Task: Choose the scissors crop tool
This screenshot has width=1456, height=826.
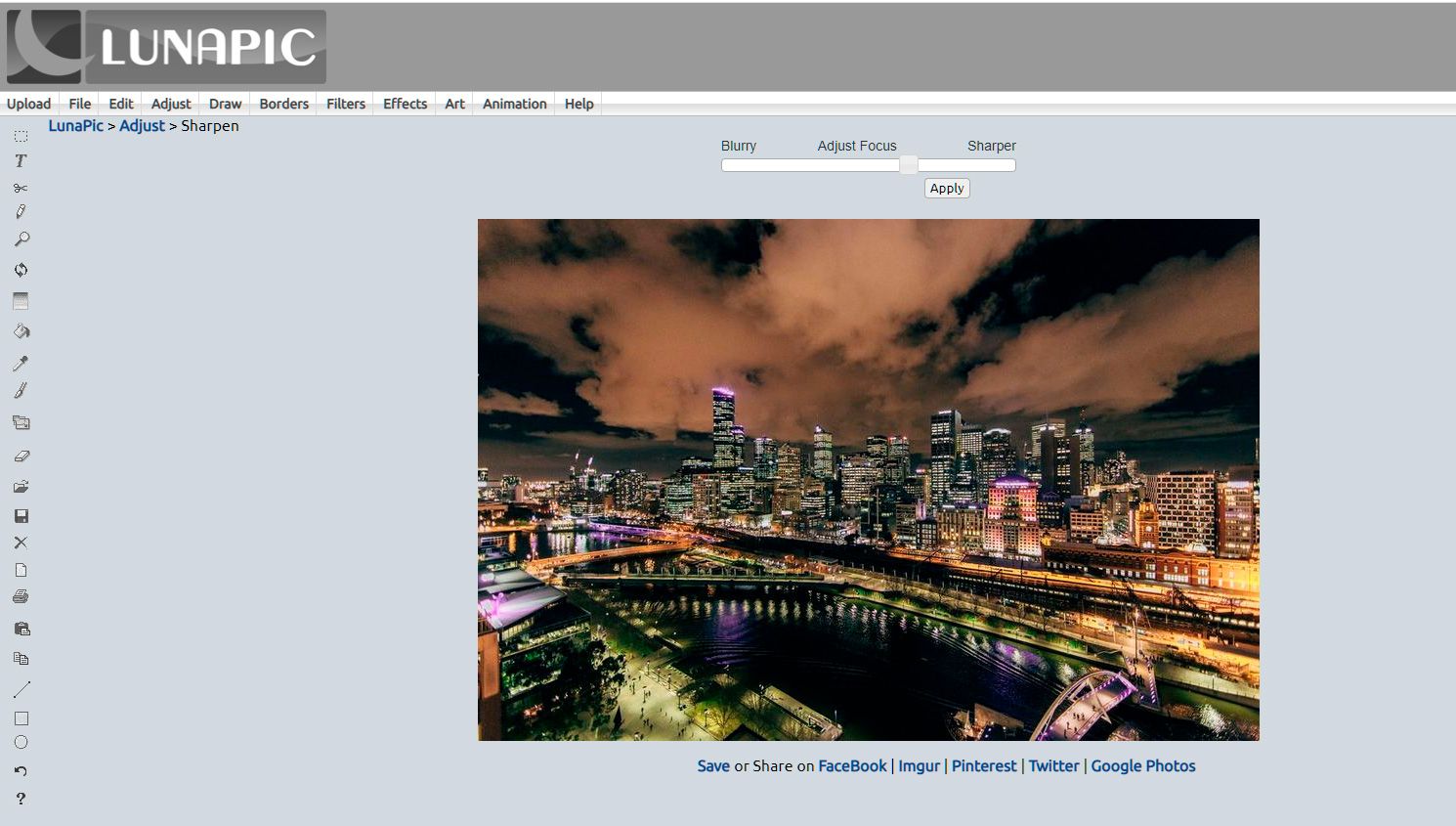Action: pos(21,187)
